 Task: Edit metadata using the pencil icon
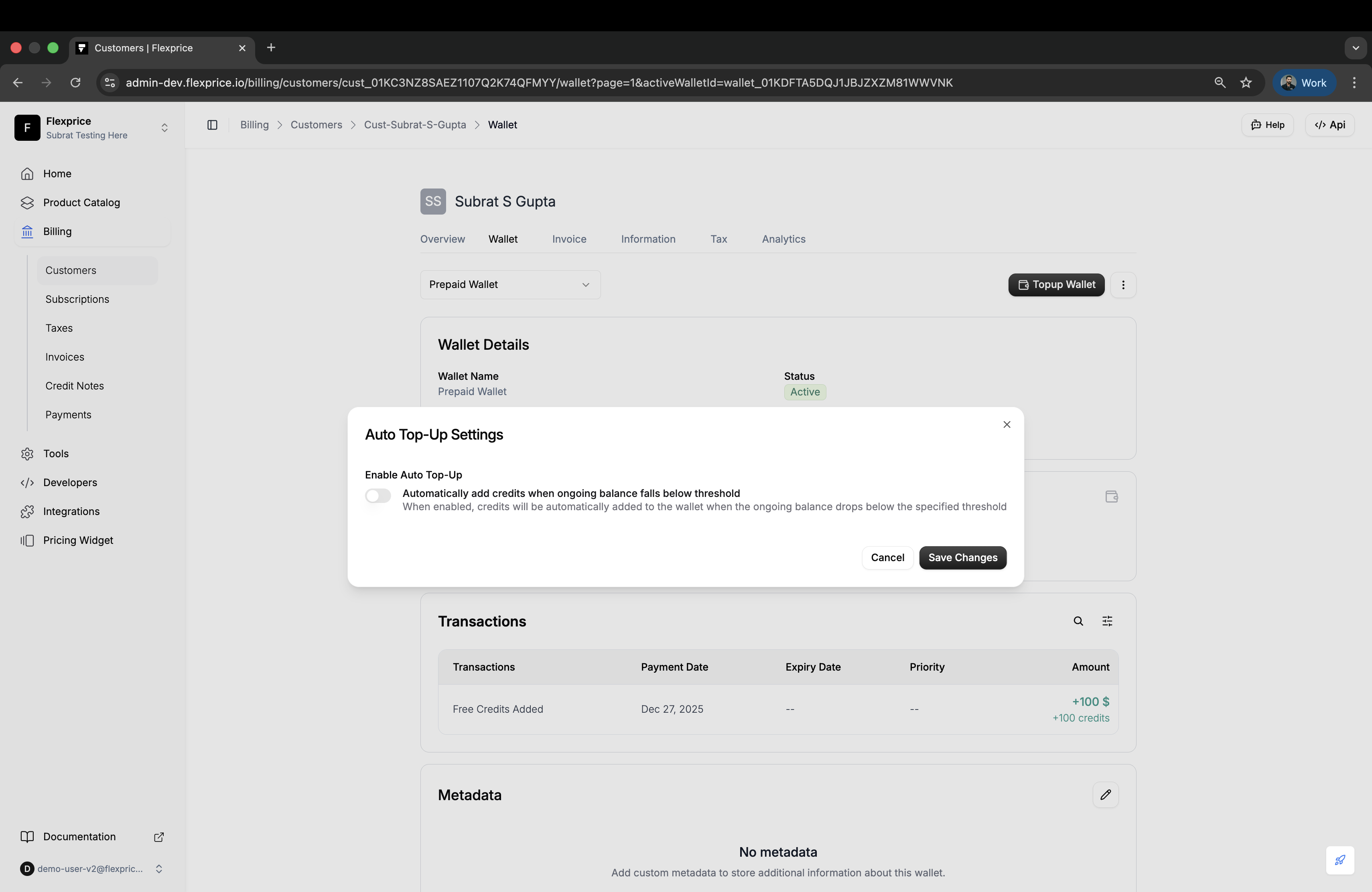(x=1106, y=795)
